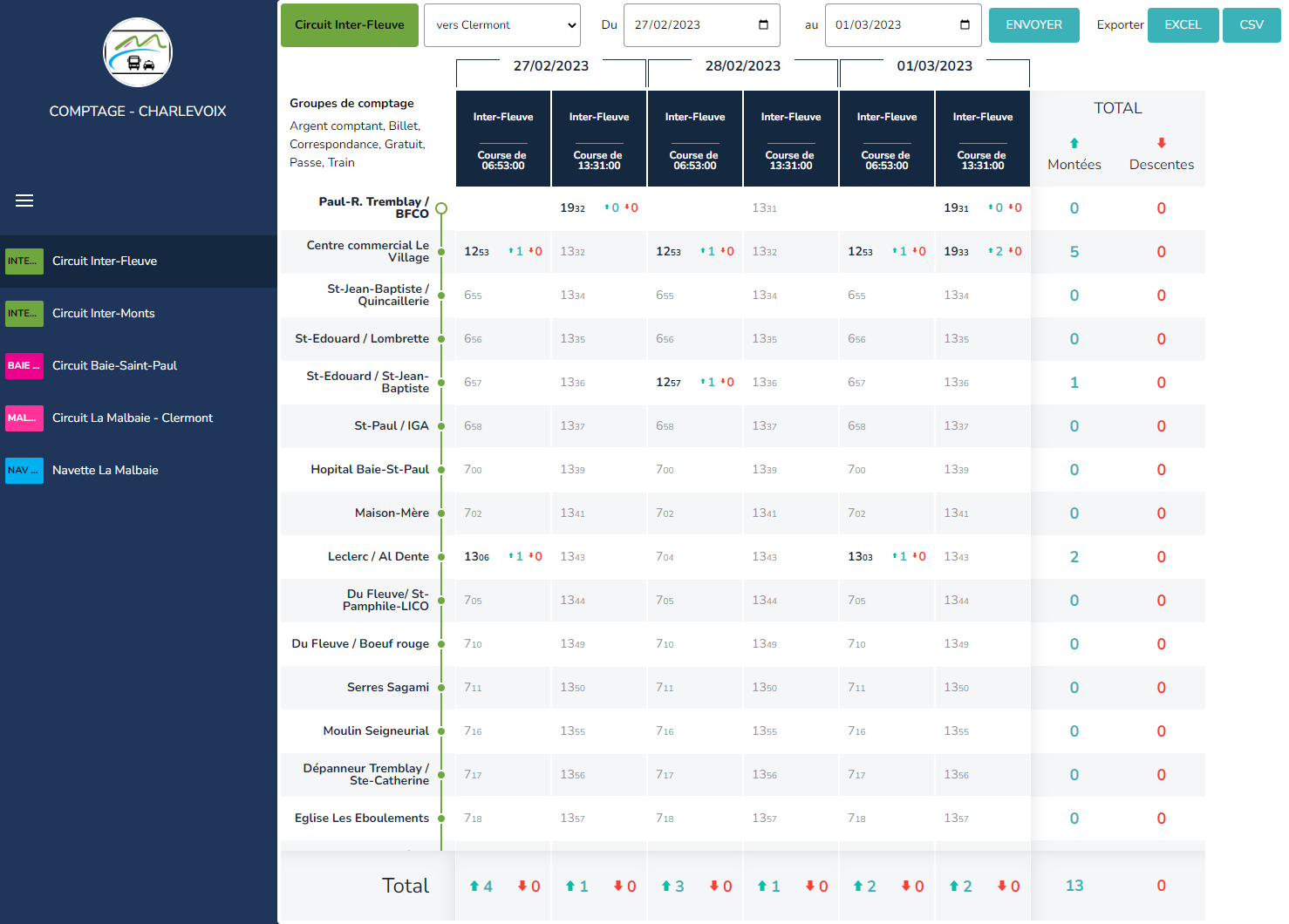Click the Groupes de comptage label
The height and width of the screenshot is (924, 1289).
coord(351,103)
